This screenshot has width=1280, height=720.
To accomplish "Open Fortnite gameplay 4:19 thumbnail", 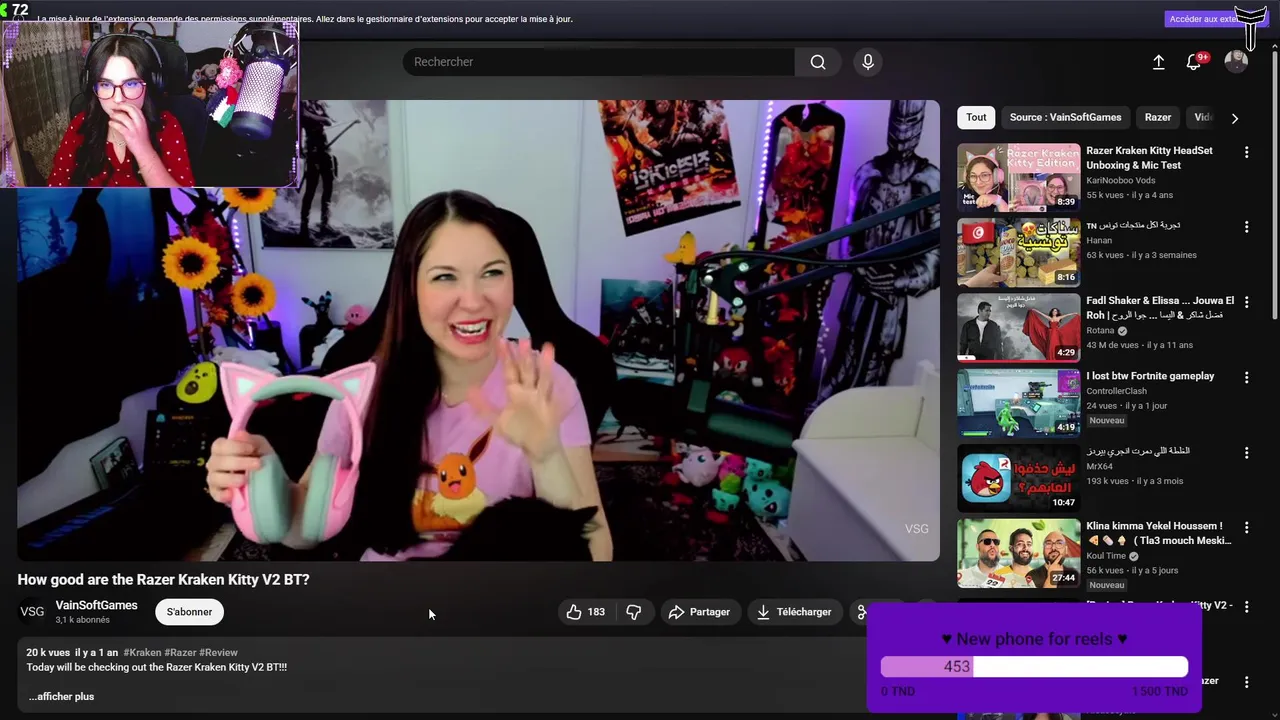I will click(1018, 402).
